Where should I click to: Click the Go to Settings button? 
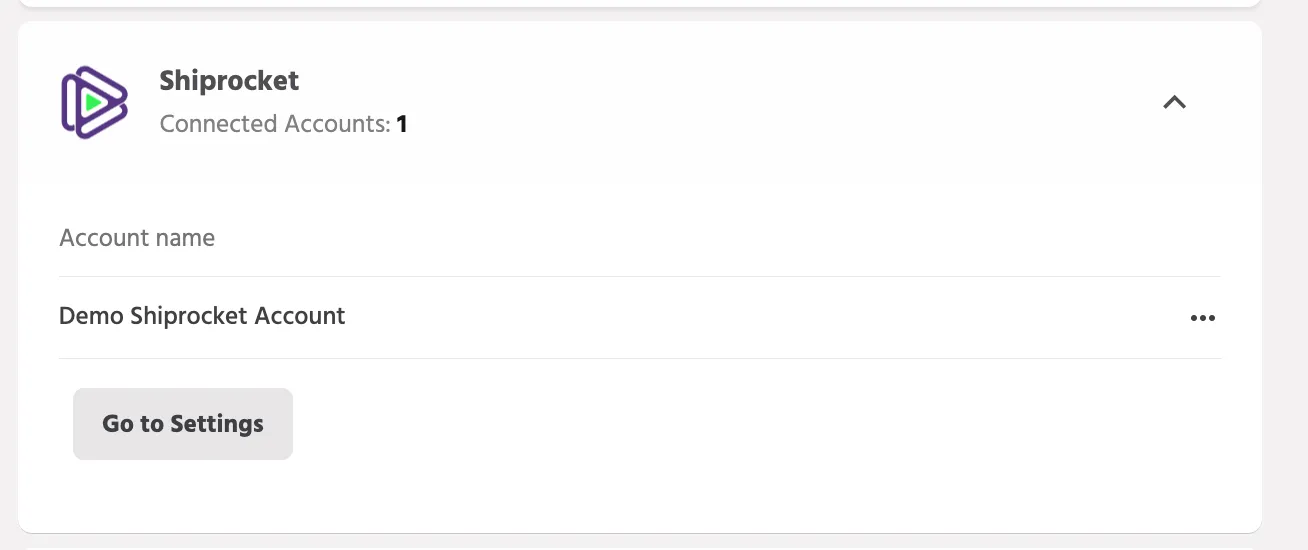183,424
